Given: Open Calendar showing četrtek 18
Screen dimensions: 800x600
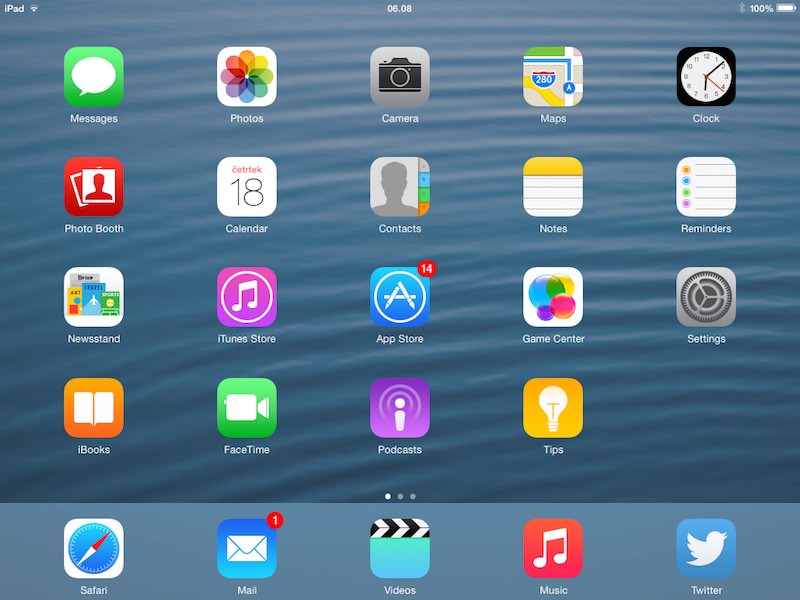Looking at the screenshot, I should 247,187.
